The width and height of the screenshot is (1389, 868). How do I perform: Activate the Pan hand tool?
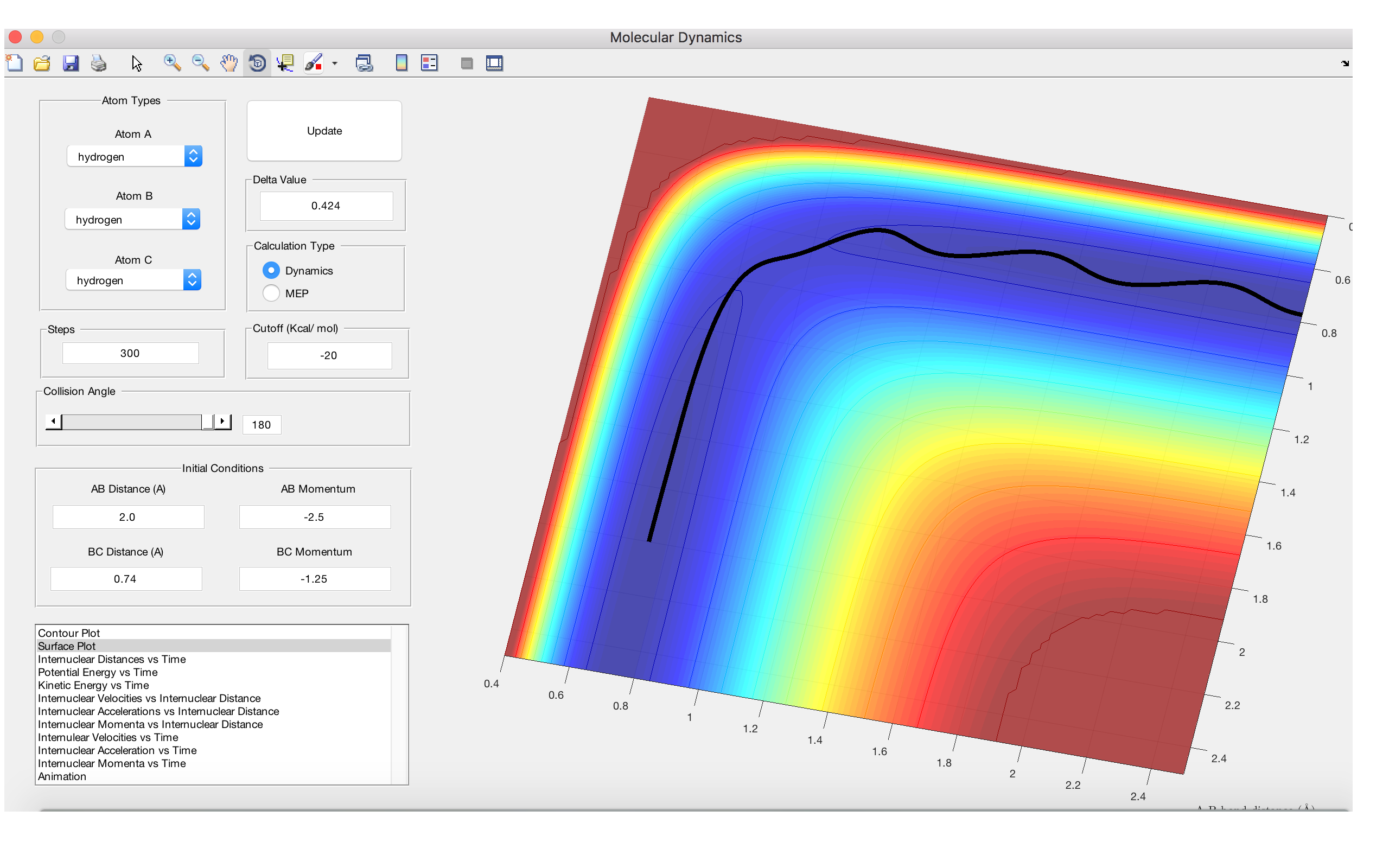click(228, 63)
